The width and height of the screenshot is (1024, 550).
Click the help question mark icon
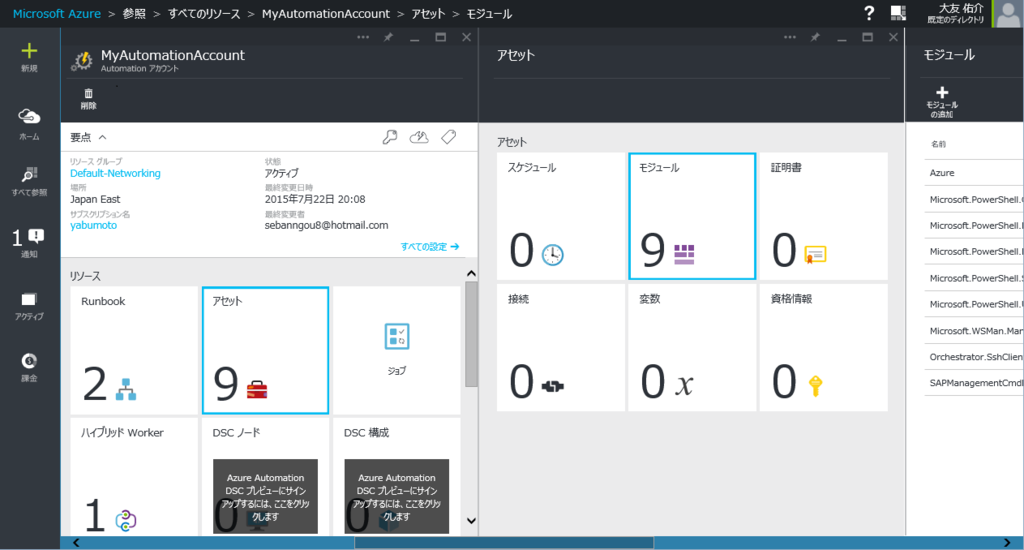(869, 12)
